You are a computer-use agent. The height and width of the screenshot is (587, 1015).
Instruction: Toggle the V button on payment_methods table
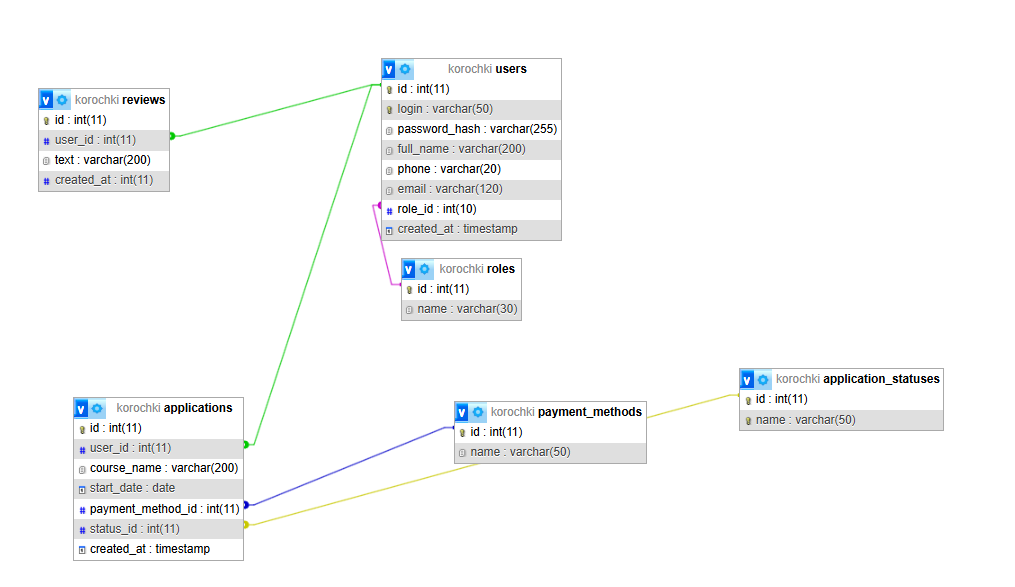pos(462,412)
